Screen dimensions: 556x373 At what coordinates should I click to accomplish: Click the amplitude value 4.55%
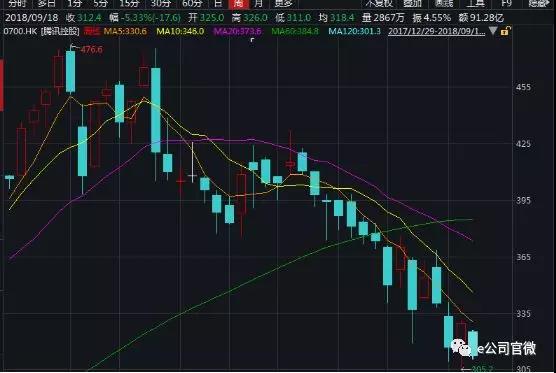437,17
